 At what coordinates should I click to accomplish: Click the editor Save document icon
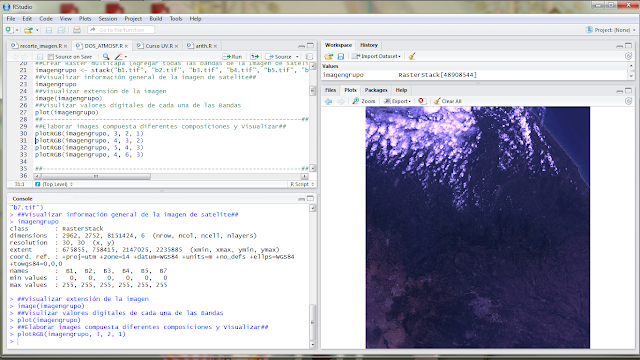coord(40,57)
